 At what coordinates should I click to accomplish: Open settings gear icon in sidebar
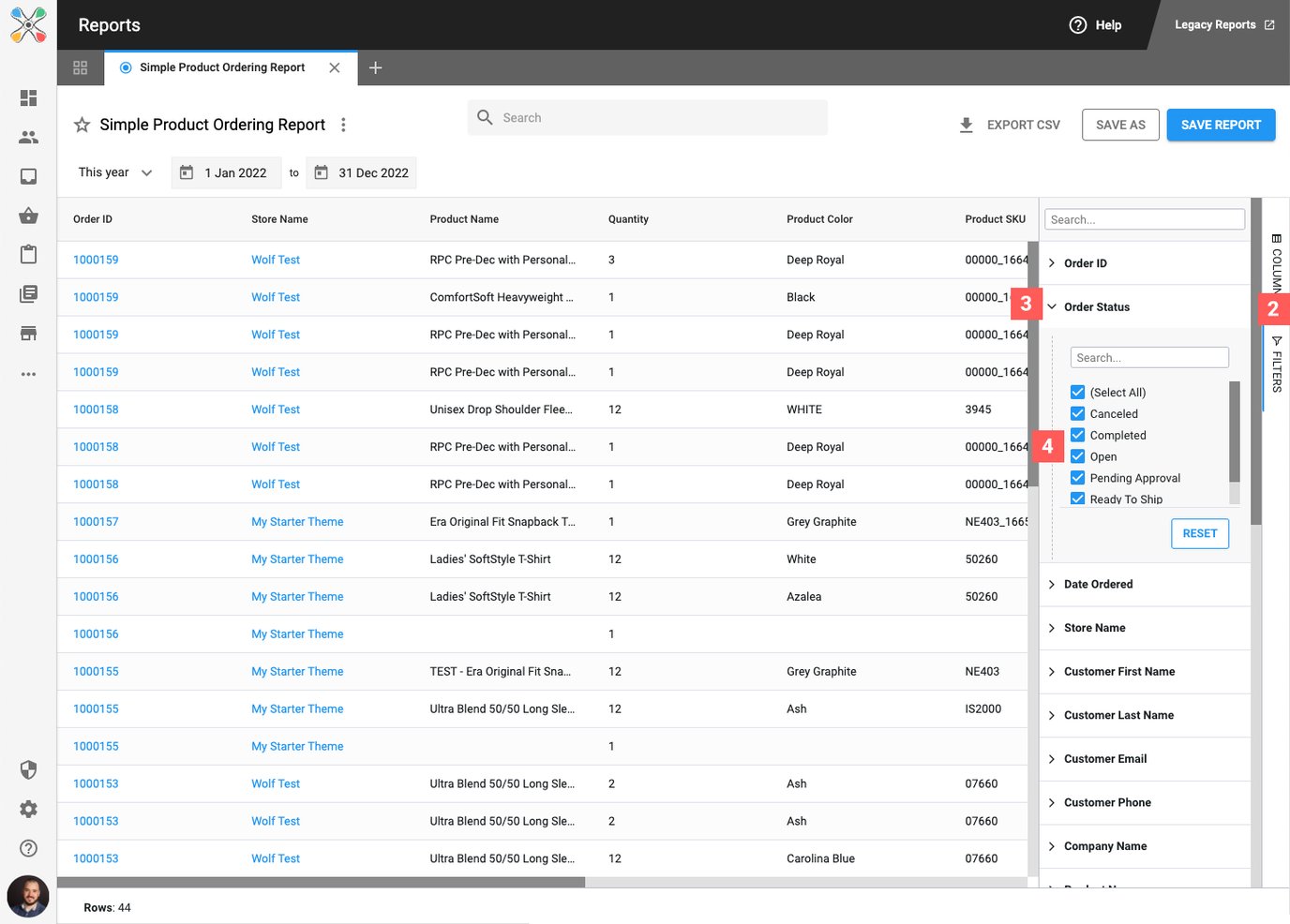[x=28, y=809]
